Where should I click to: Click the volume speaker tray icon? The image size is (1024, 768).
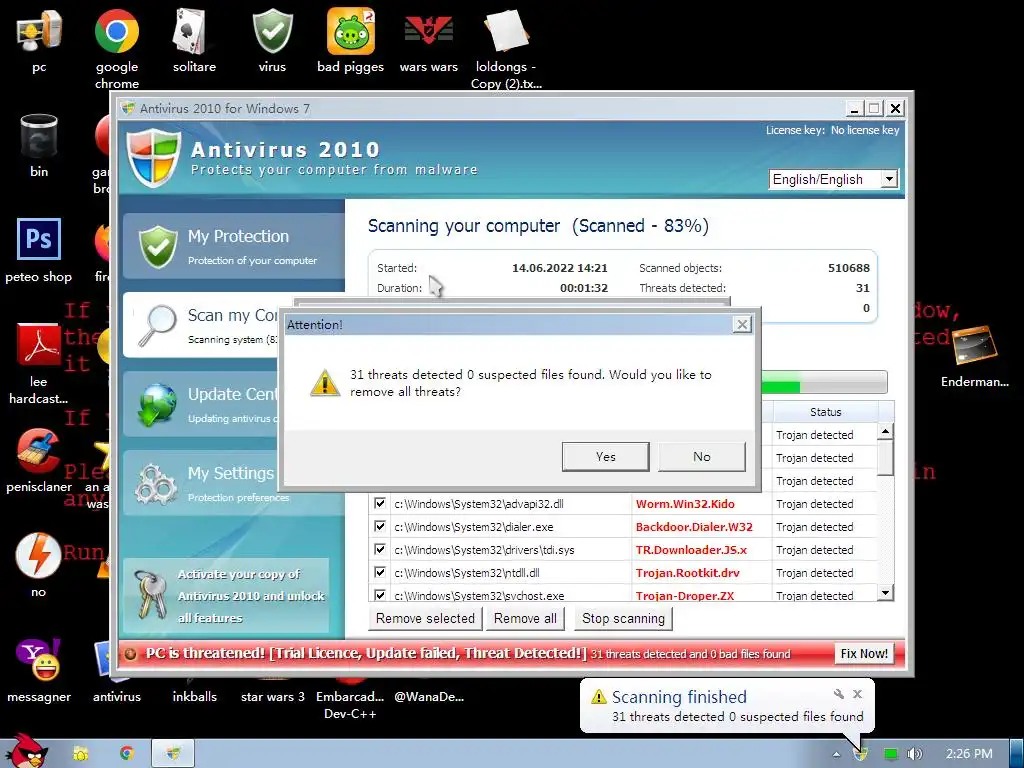[x=914, y=754]
